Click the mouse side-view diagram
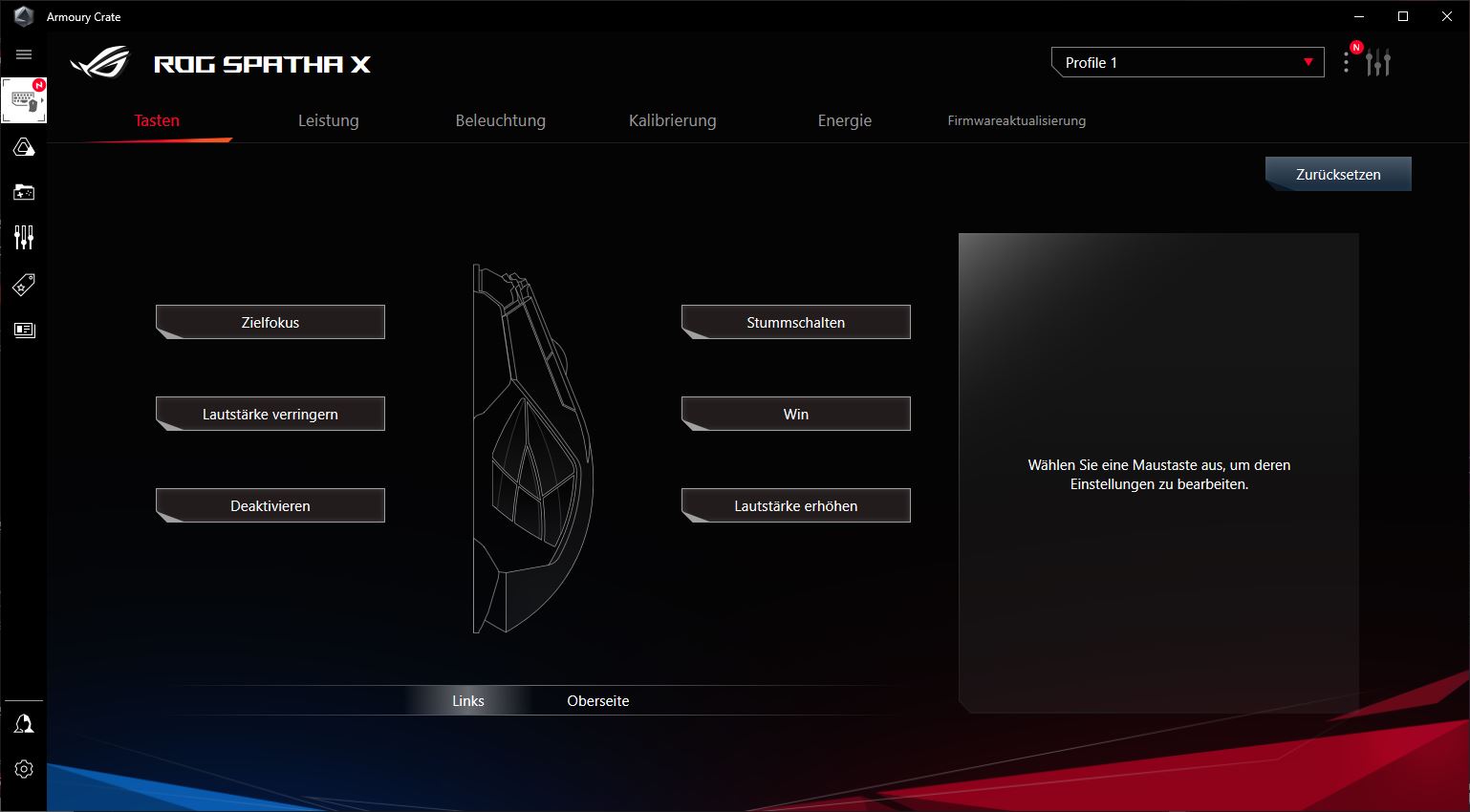Screen dimensions: 1470x812 point(532,449)
